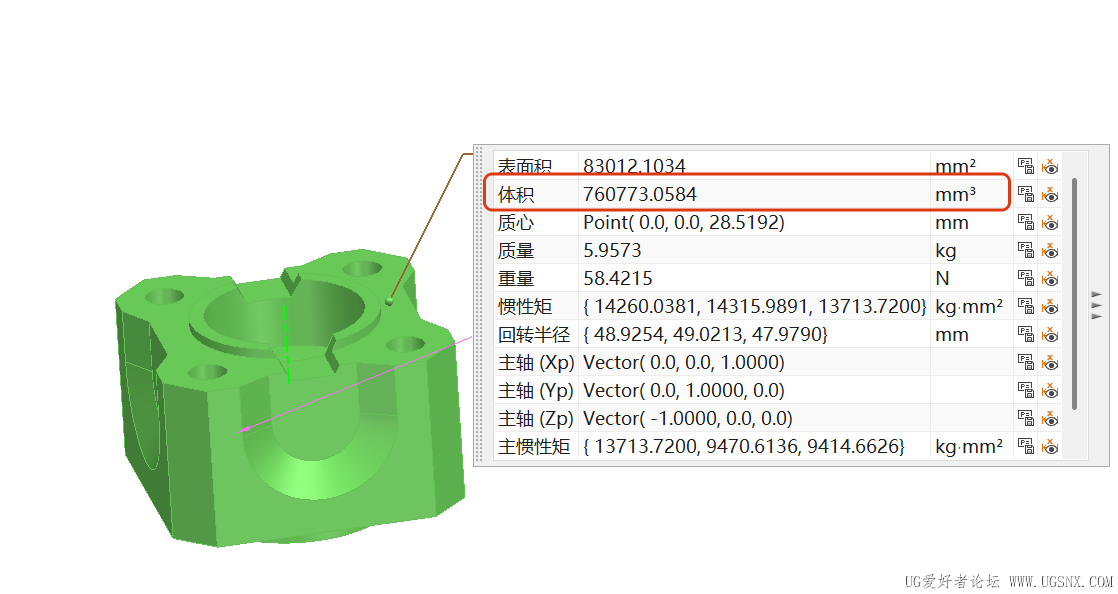
Task: Toggle the eye visibility icon on the 表面积 row
Action: click(1050, 166)
